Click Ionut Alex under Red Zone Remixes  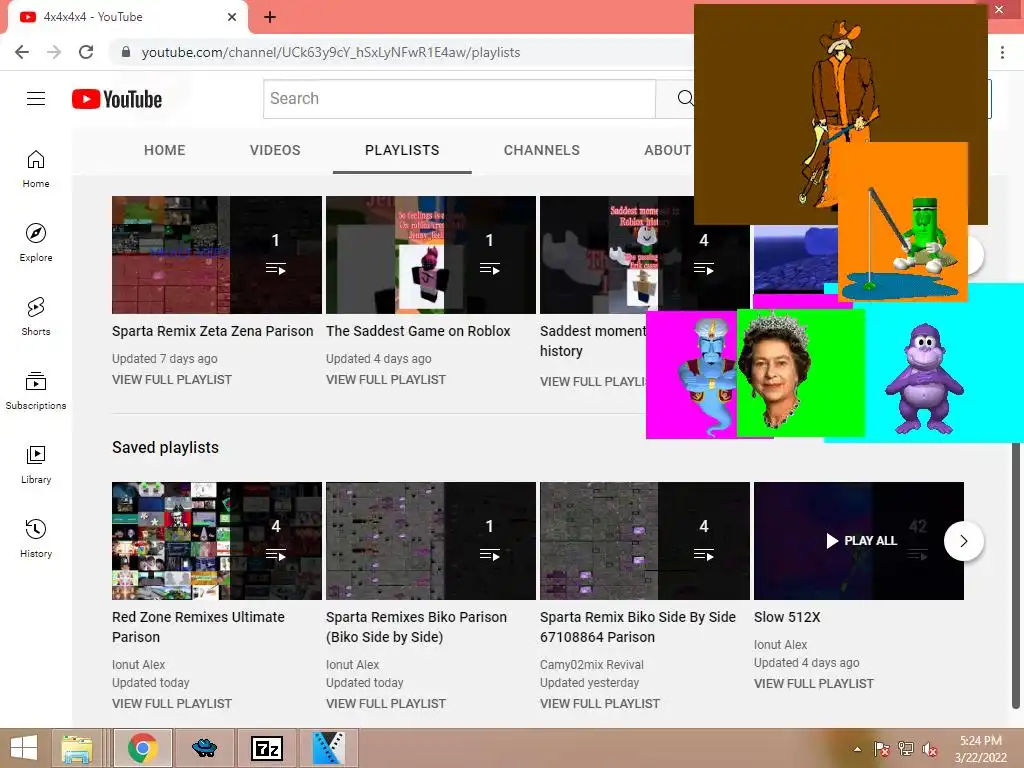tap(138, 664)
